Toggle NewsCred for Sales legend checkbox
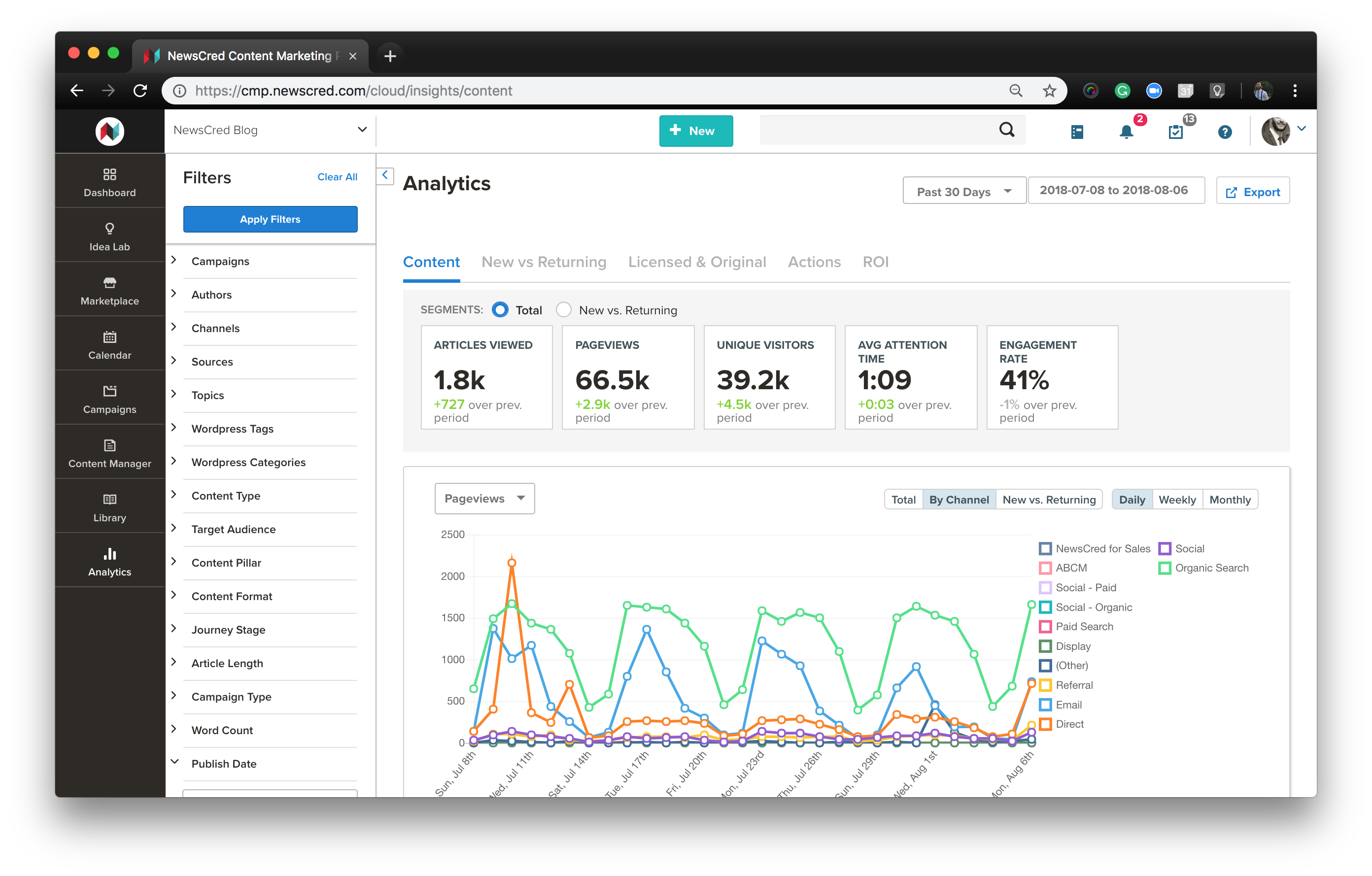Screen dimensions: 1372x876 point(1045,548)
